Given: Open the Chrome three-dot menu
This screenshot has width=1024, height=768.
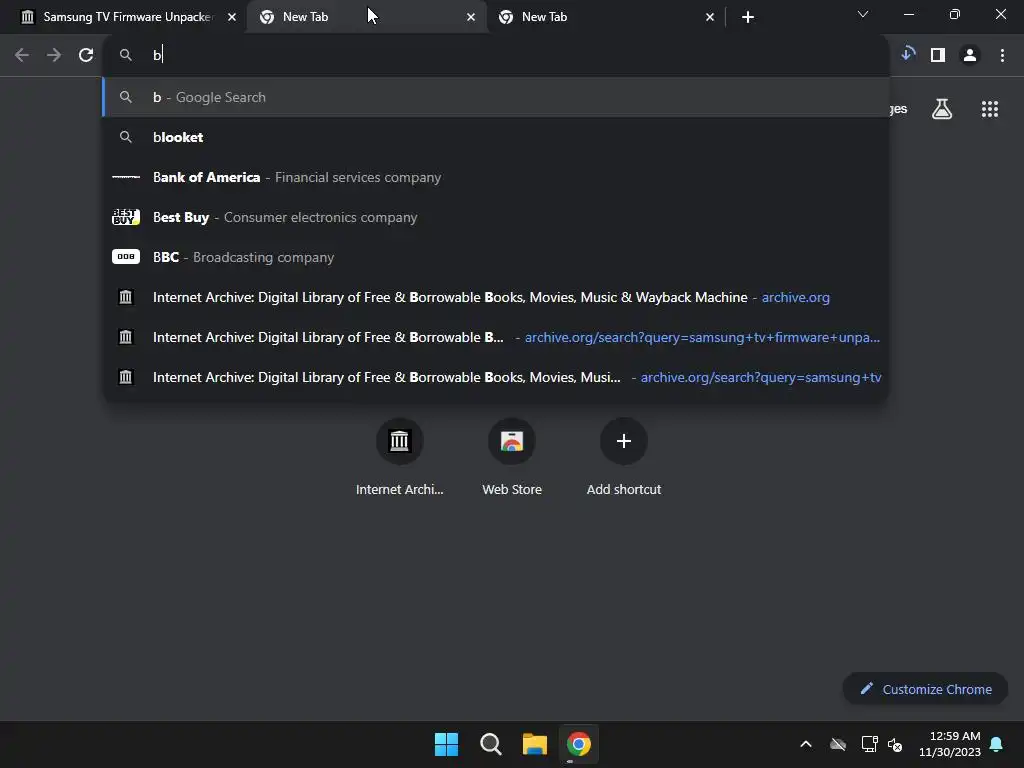Looking at the screenshot, I should click(x=1002, y=55).
